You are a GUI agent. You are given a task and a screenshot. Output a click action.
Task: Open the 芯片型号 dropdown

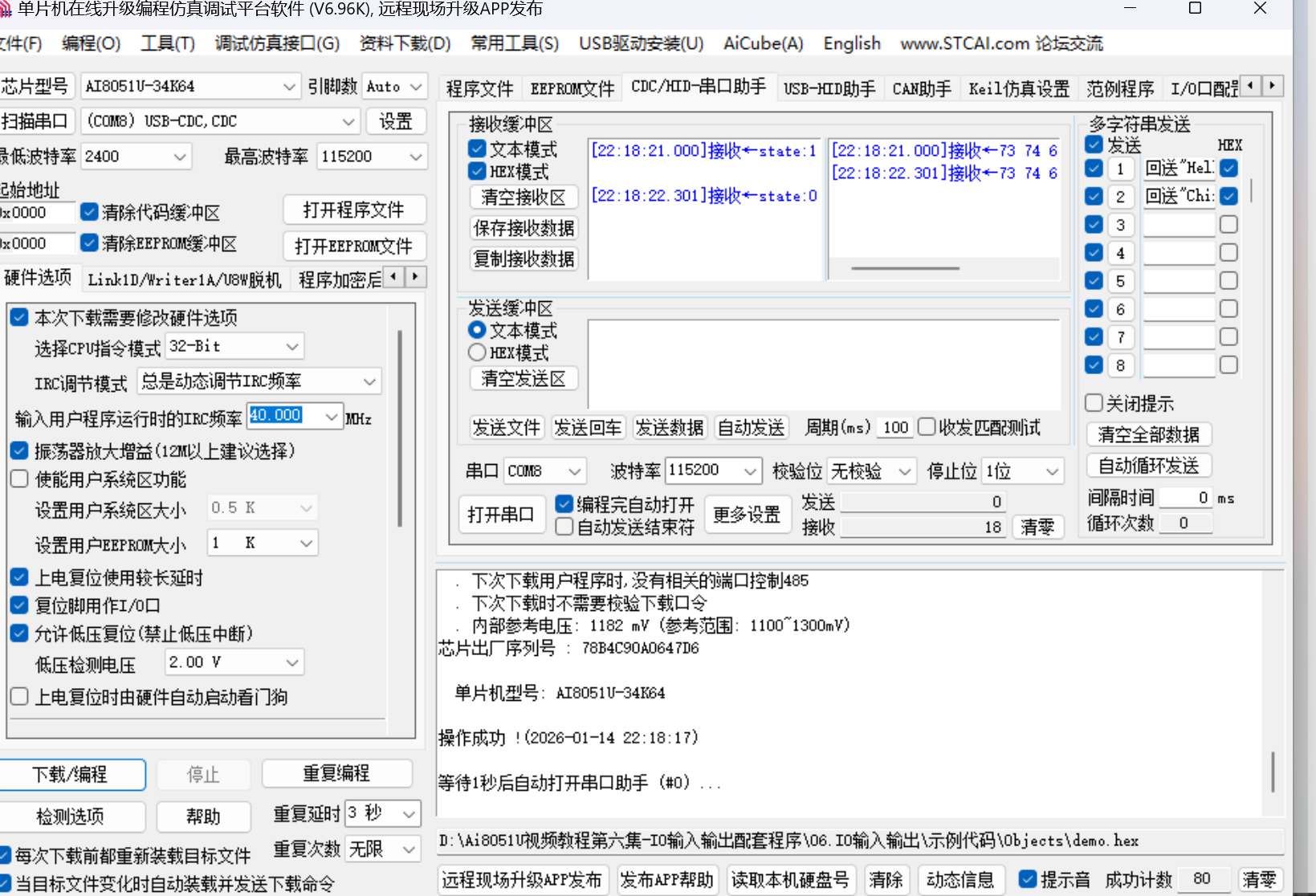click(289, 86)
